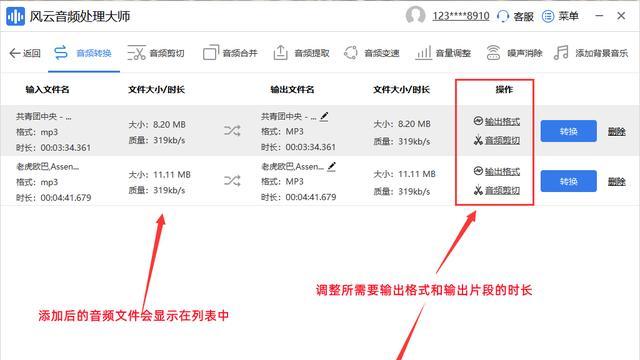Click the 返回 label
640x360 pixels.
coord(32,53)
